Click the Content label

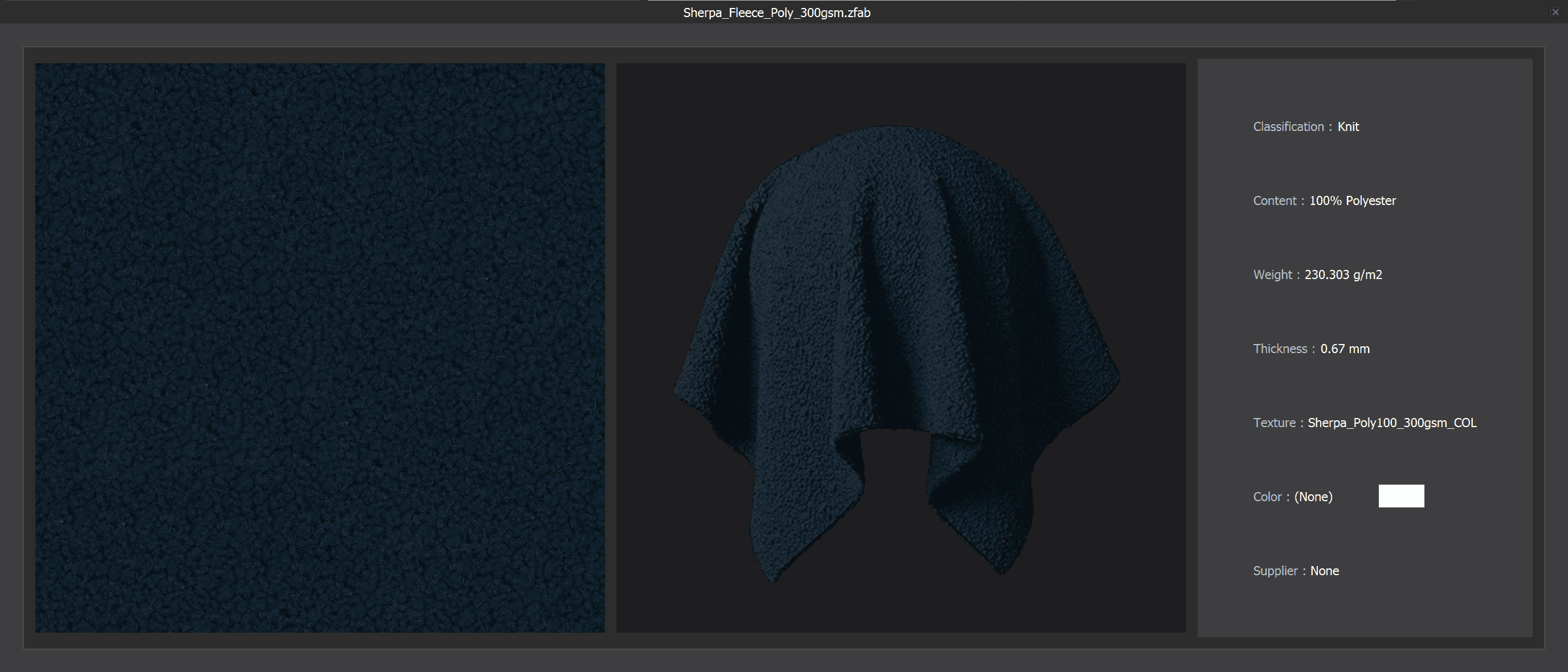pos(1275,200)
